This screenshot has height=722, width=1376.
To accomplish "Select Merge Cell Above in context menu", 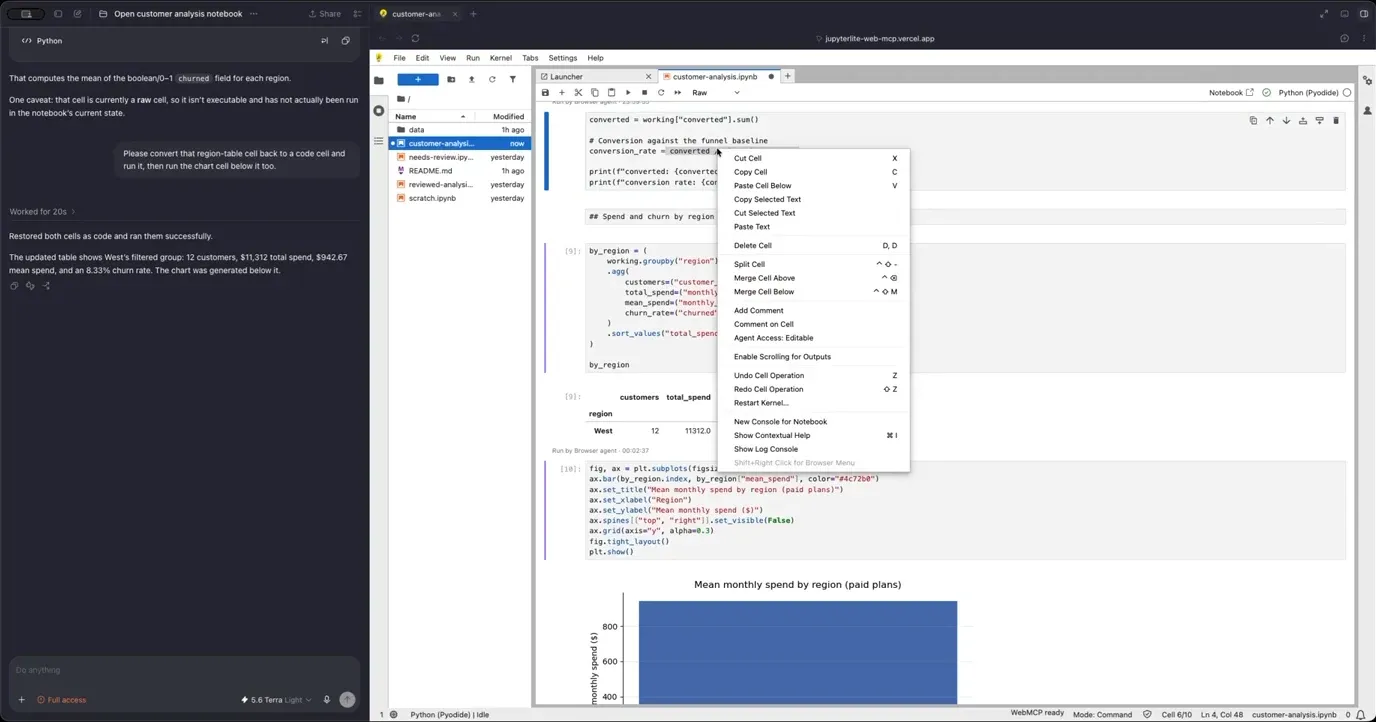I will coord(814,278).
